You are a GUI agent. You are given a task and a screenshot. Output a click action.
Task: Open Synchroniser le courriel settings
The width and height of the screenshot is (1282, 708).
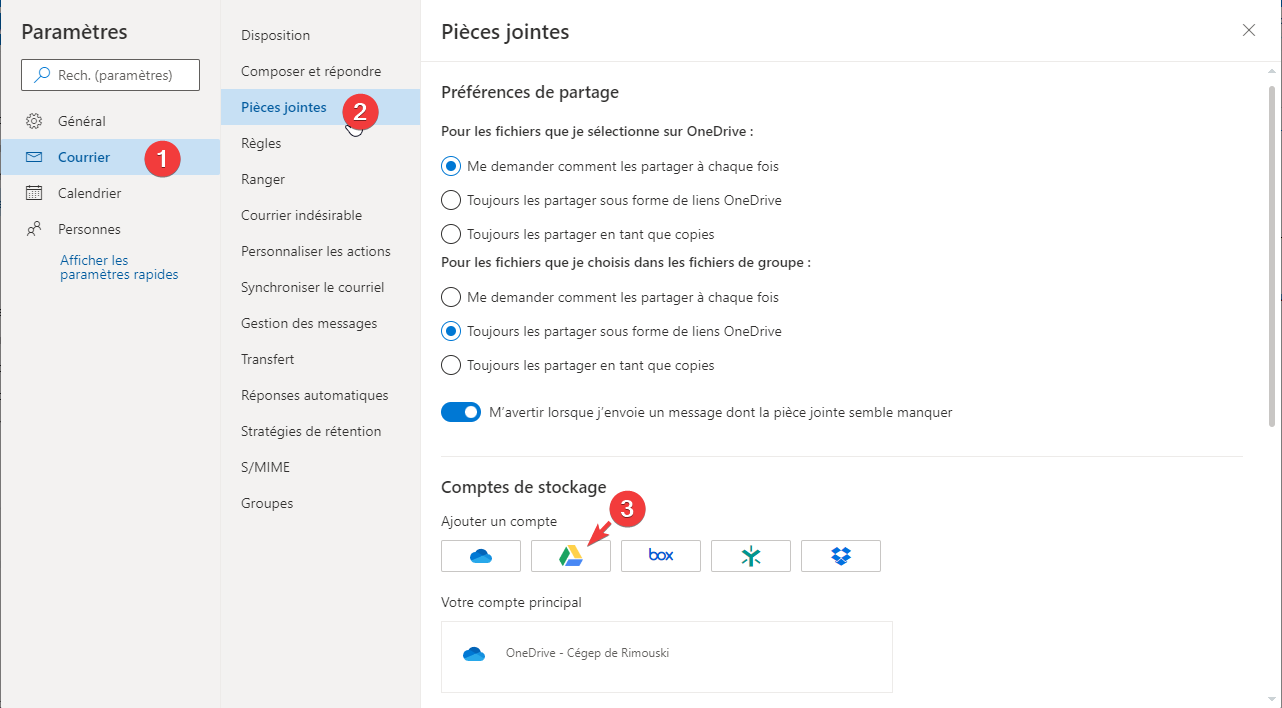[320, 287]
